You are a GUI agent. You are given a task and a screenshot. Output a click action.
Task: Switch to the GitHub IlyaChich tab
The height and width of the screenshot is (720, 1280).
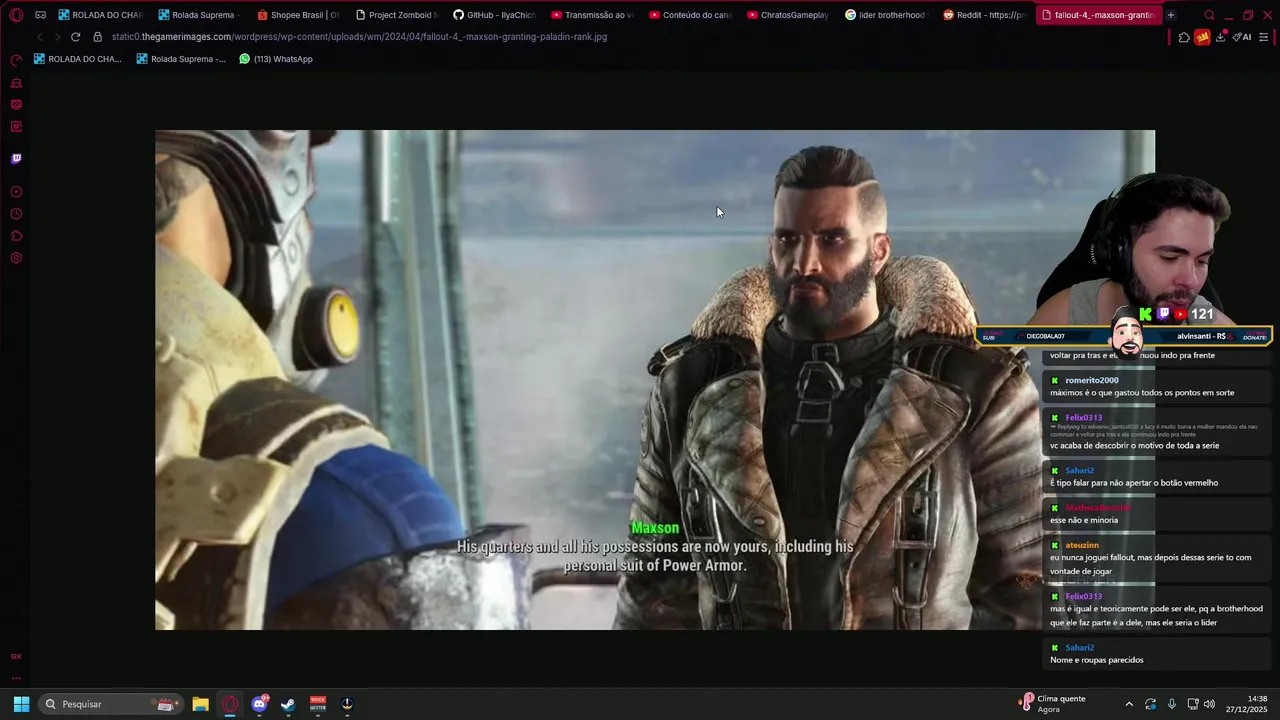tap(493, 15)
